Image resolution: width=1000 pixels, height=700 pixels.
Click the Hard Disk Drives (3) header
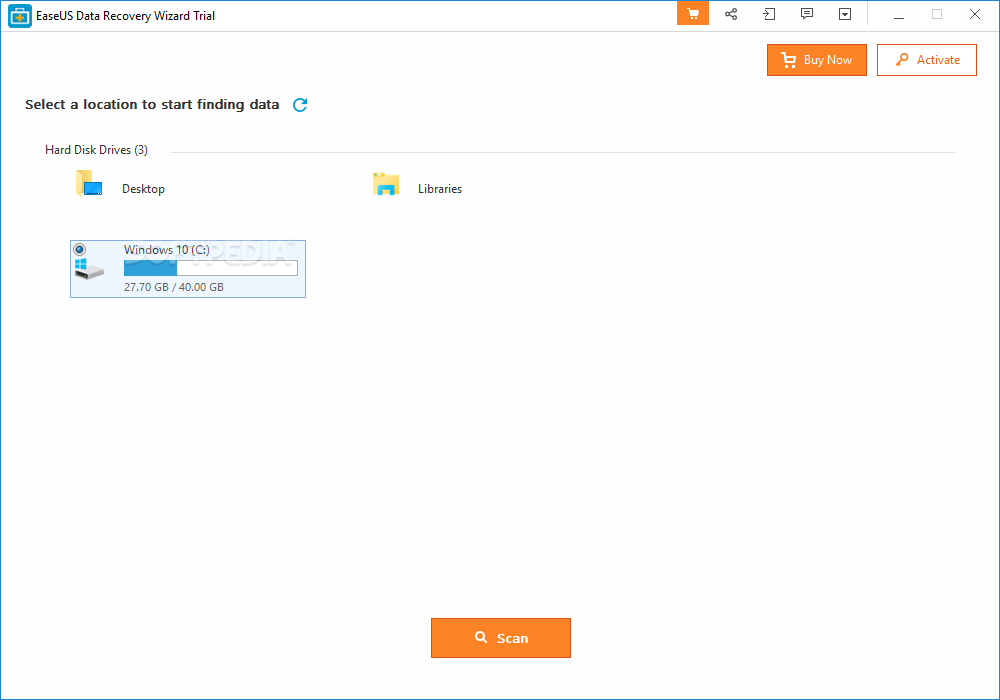pos(96,150)
